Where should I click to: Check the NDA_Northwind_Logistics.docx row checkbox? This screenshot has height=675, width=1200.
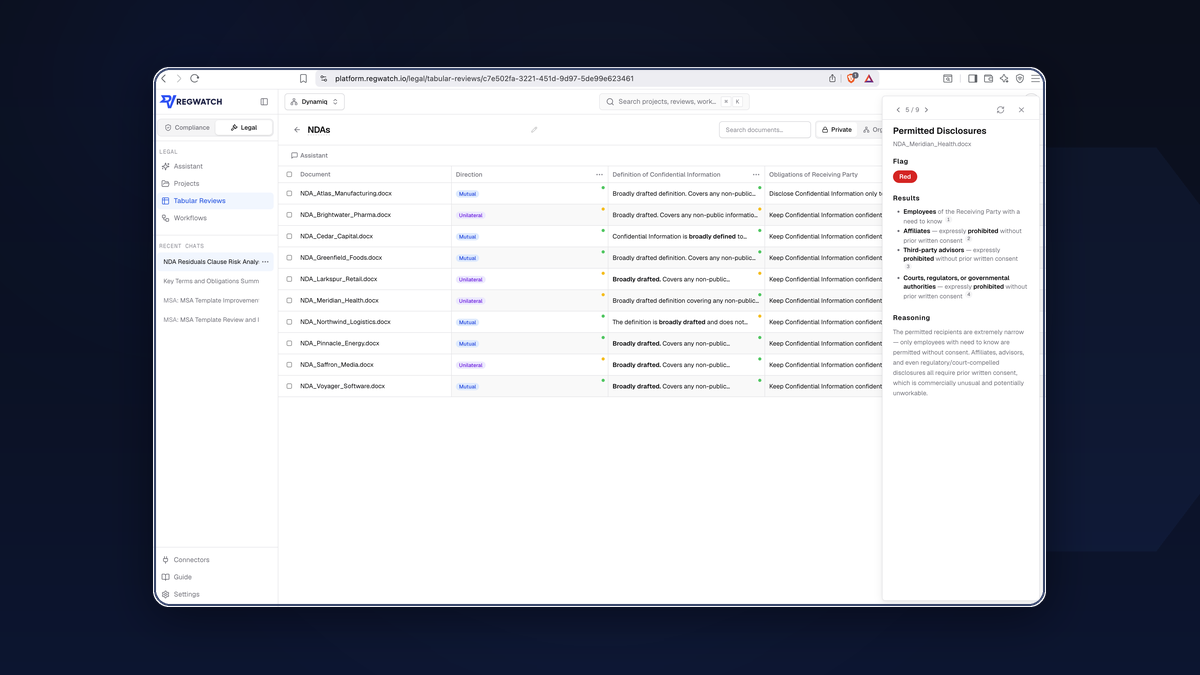[x=290, y=322]
